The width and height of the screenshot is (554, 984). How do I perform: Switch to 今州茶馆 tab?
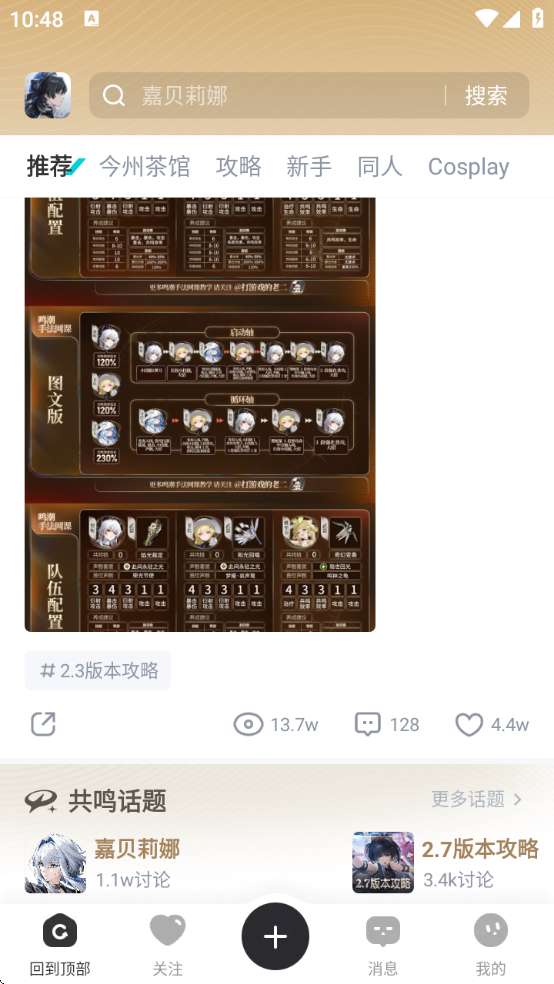[x=144, y=166]
